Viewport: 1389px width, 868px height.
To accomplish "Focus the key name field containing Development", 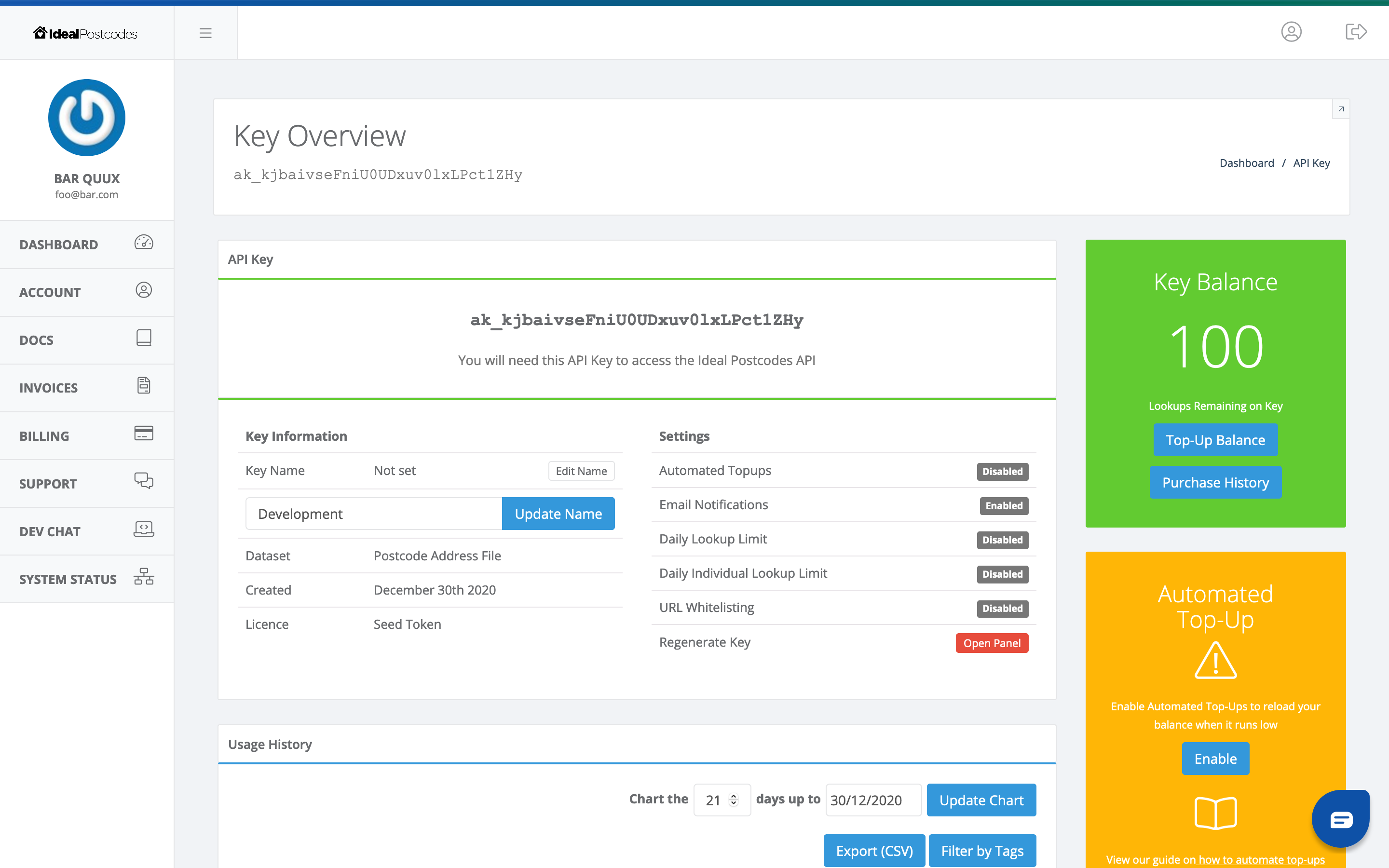I will click(x=374, y=514).
